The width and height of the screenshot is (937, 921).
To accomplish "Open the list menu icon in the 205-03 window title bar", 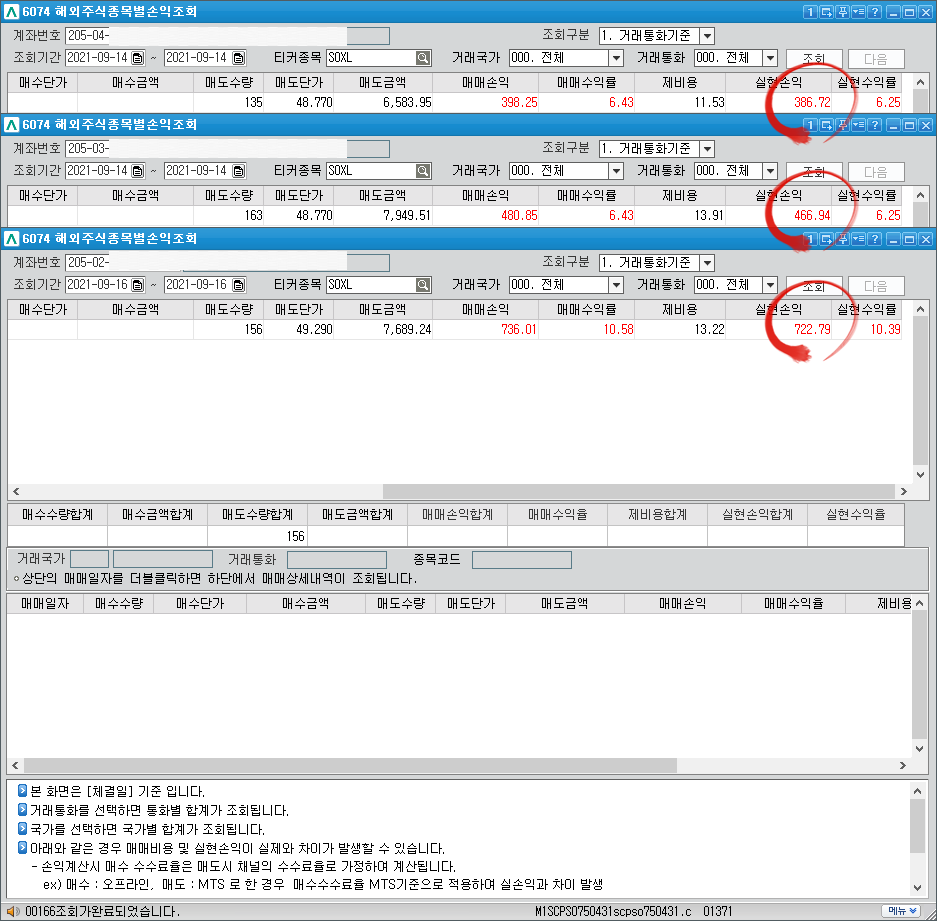I will tap(859, 125).
